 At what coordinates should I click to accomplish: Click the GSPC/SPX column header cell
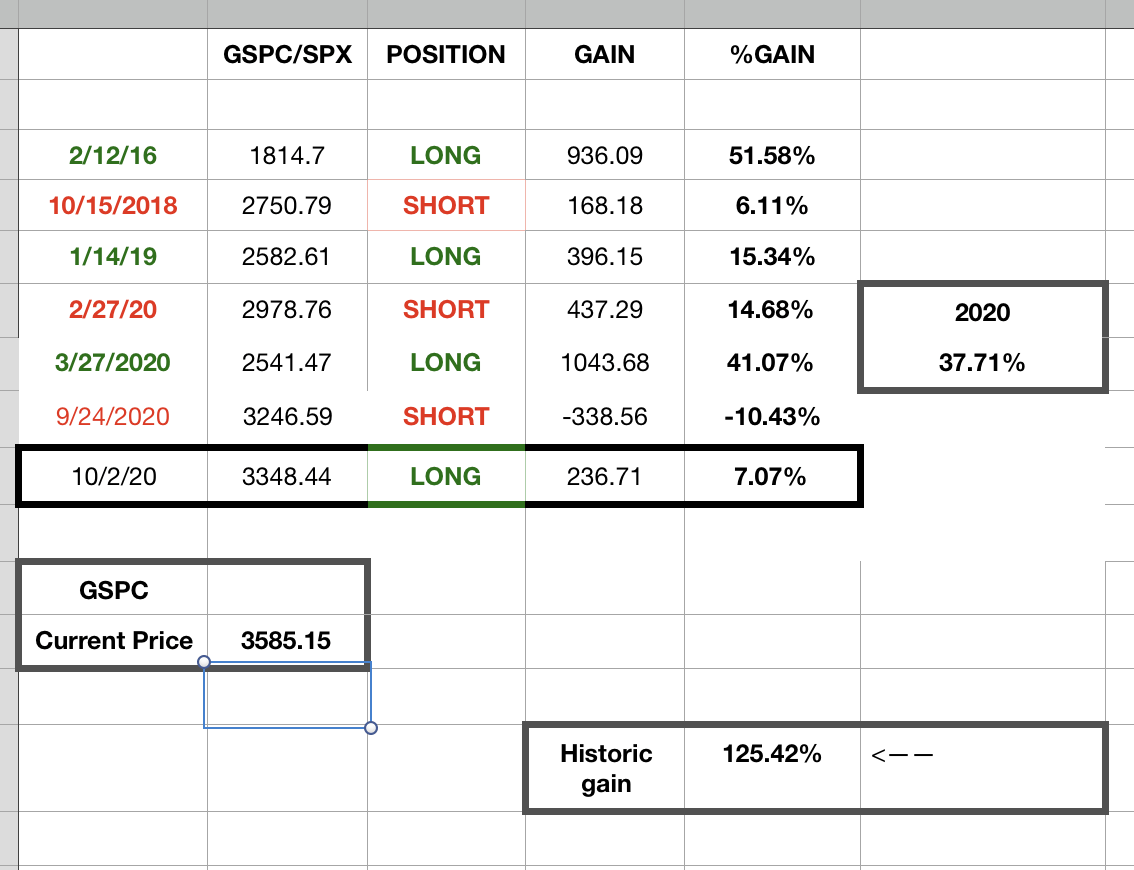click(287, 55)
